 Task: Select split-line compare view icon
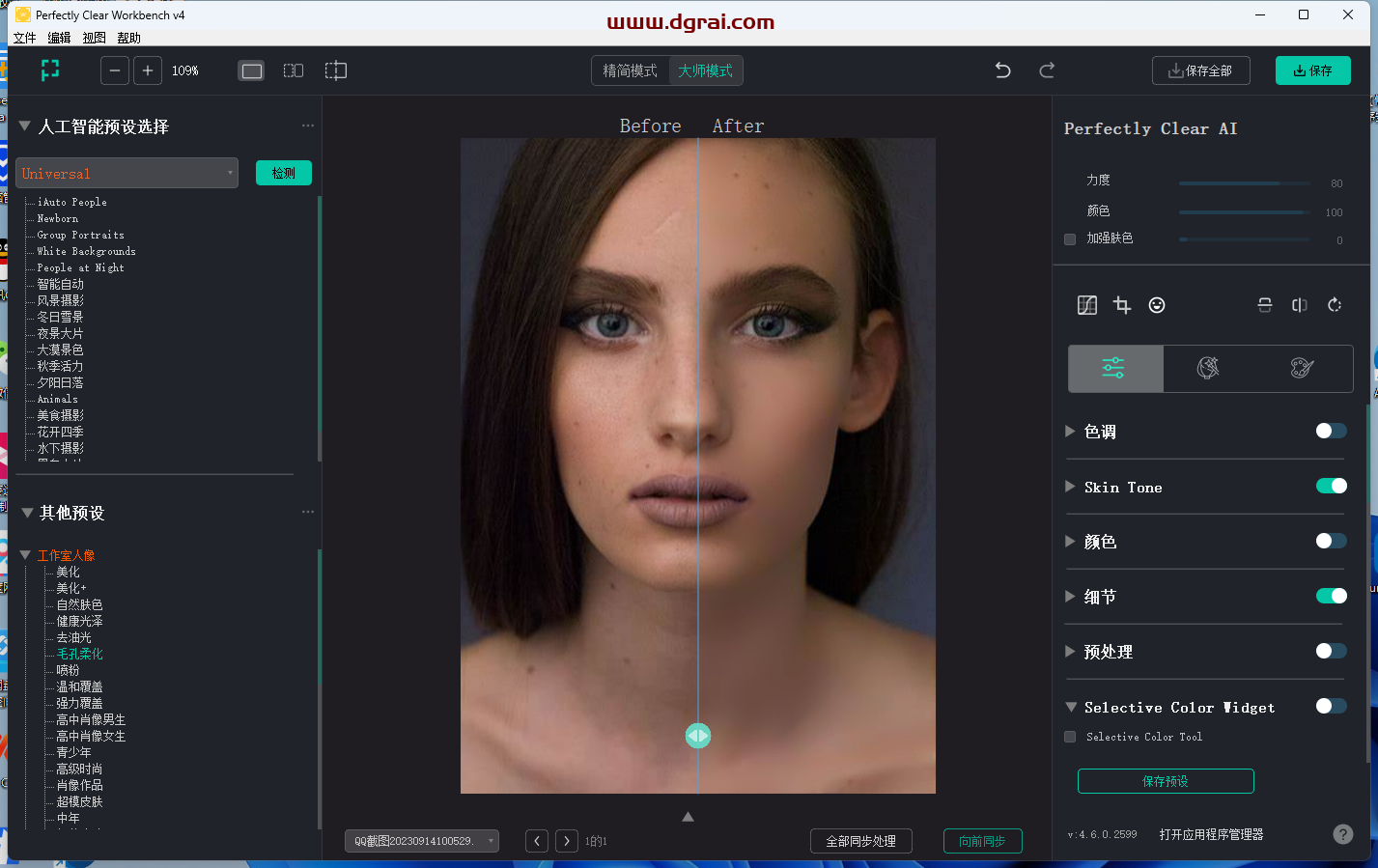pyautogui.click(x=335, y=70)
